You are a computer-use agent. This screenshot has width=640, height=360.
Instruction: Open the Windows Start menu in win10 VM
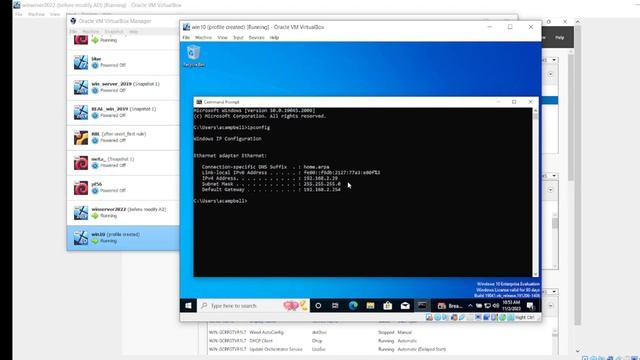tap(188, 306)
